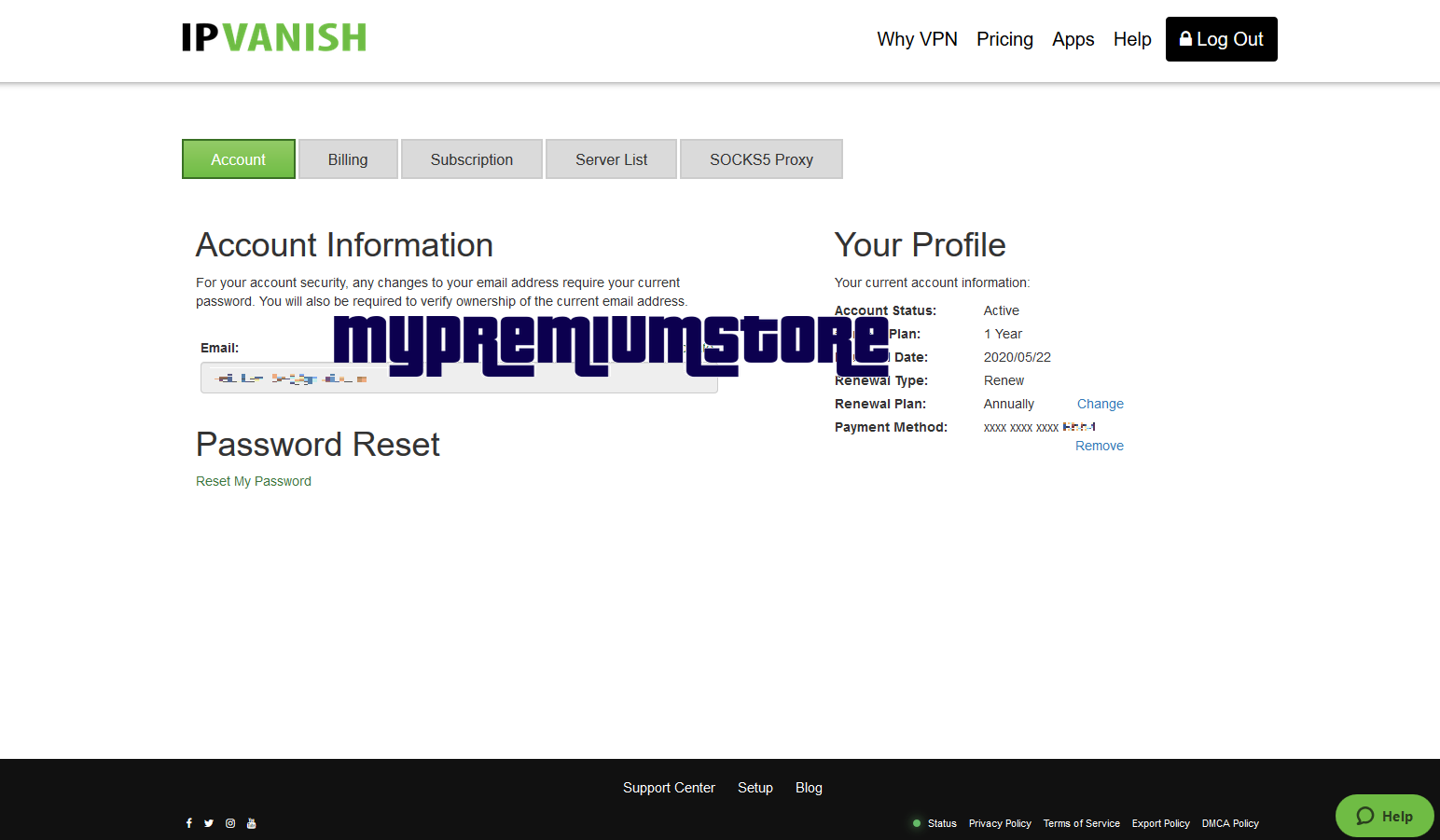Viewport: 1440px width, 840px height.
Task: Select the 'Renew' renewal type value
Action: click(x=1004, y=380)
